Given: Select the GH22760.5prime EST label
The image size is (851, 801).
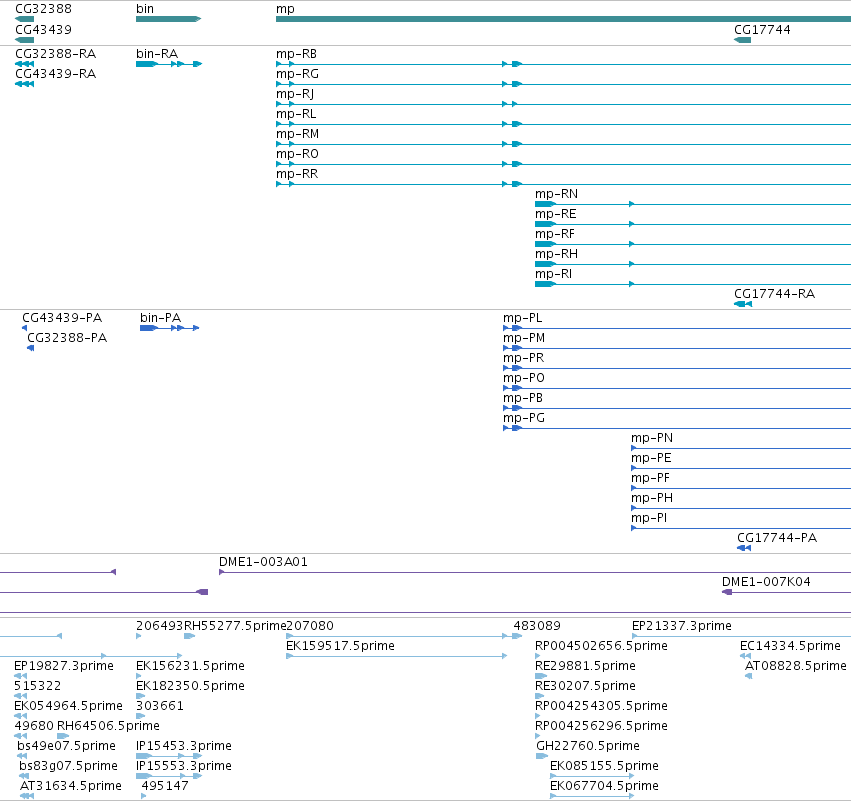Looking at the screenshot, I should point(588,746).
